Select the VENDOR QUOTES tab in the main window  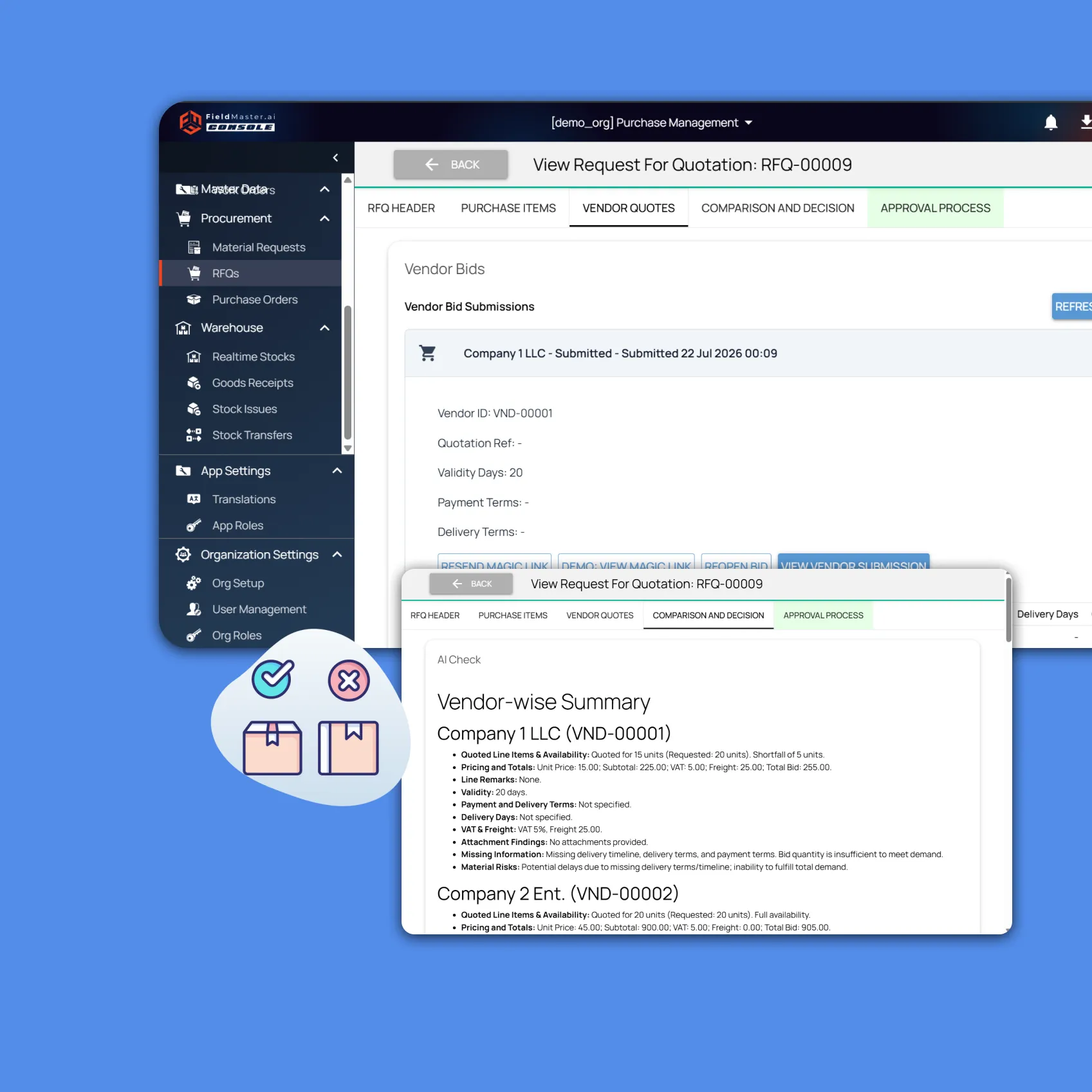point(629,208)
